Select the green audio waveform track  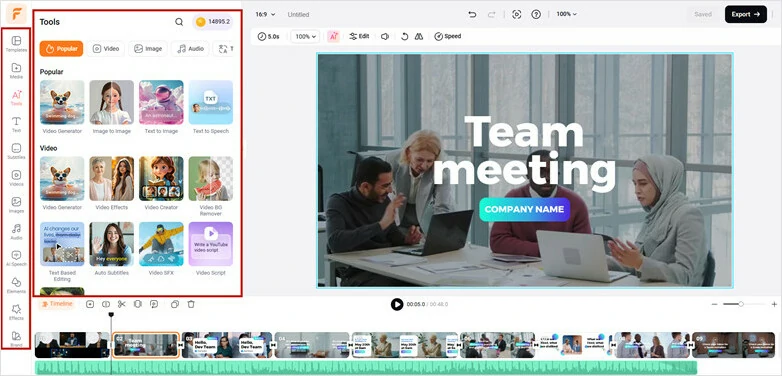tap(366, 368)
